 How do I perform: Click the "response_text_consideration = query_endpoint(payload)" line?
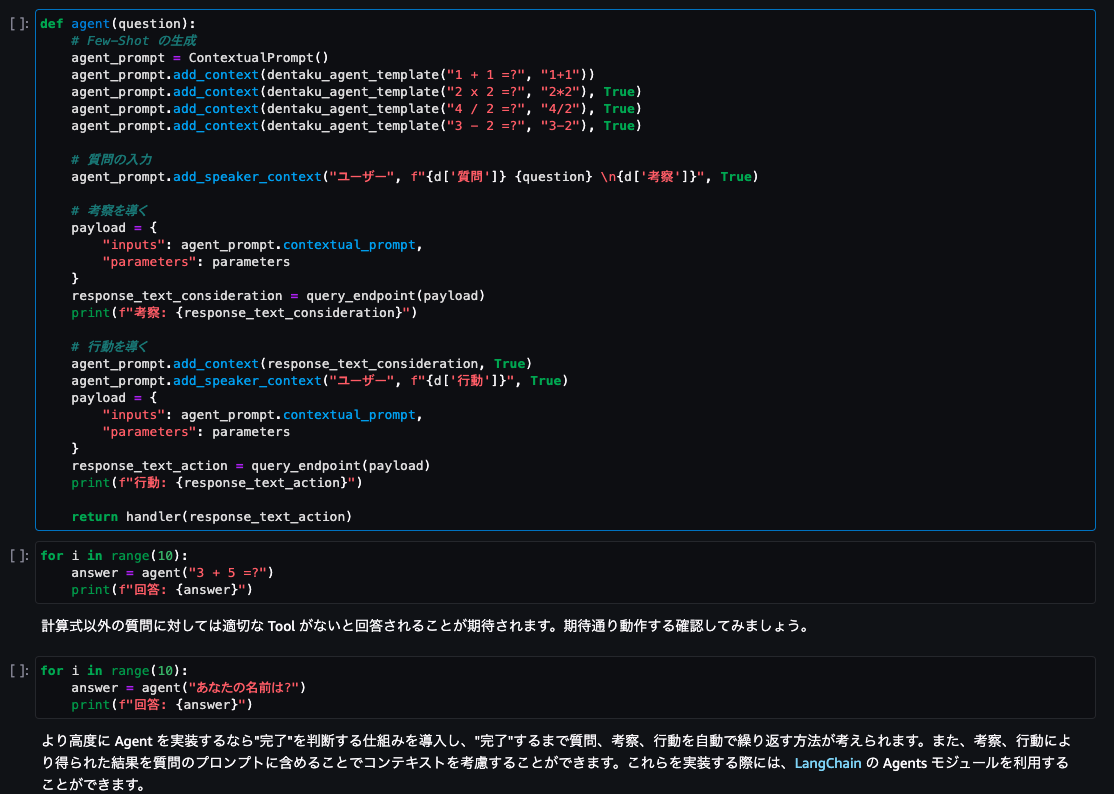[278, 295]
